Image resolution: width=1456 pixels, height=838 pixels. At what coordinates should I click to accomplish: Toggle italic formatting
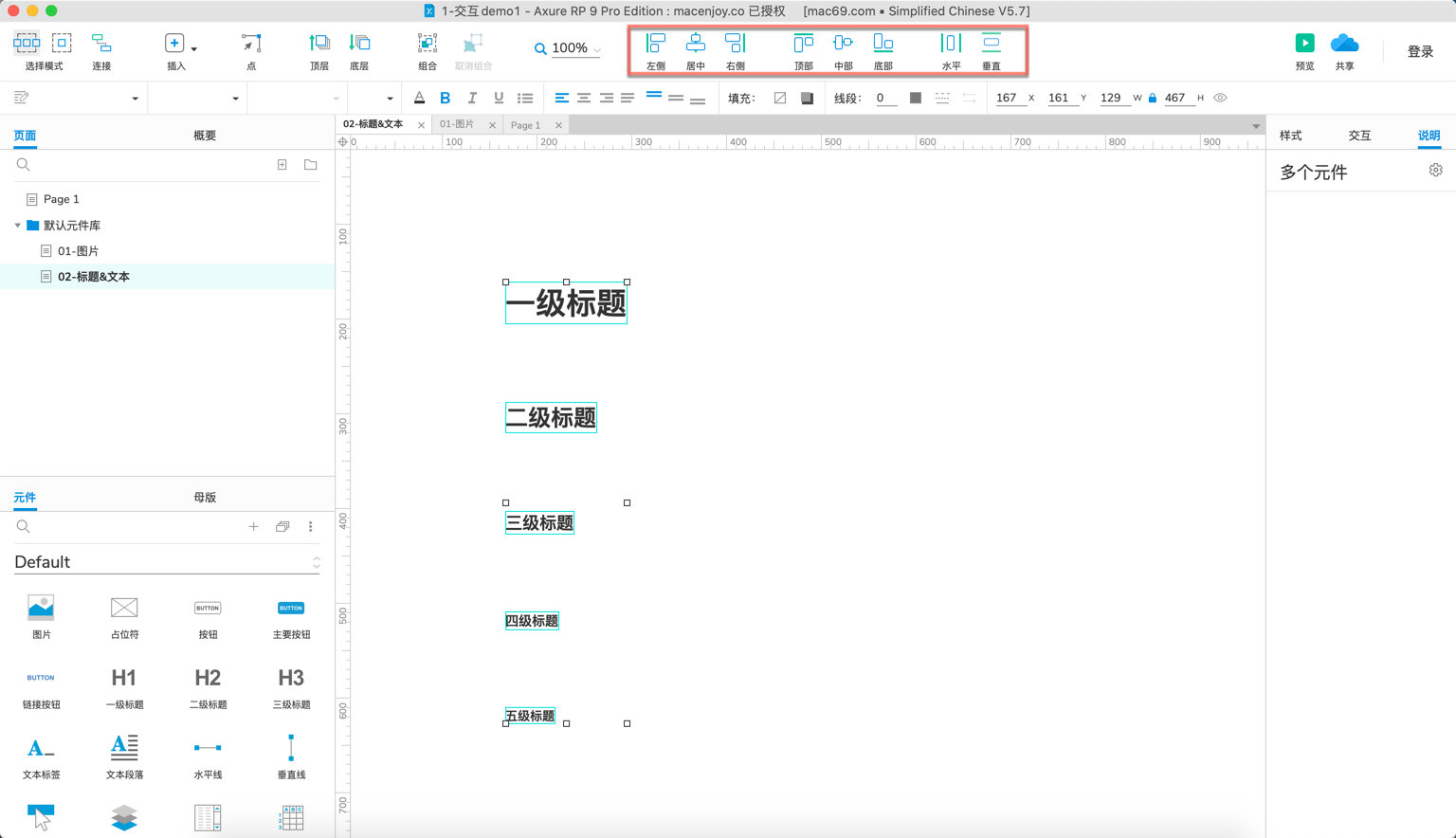click(472, 98)
